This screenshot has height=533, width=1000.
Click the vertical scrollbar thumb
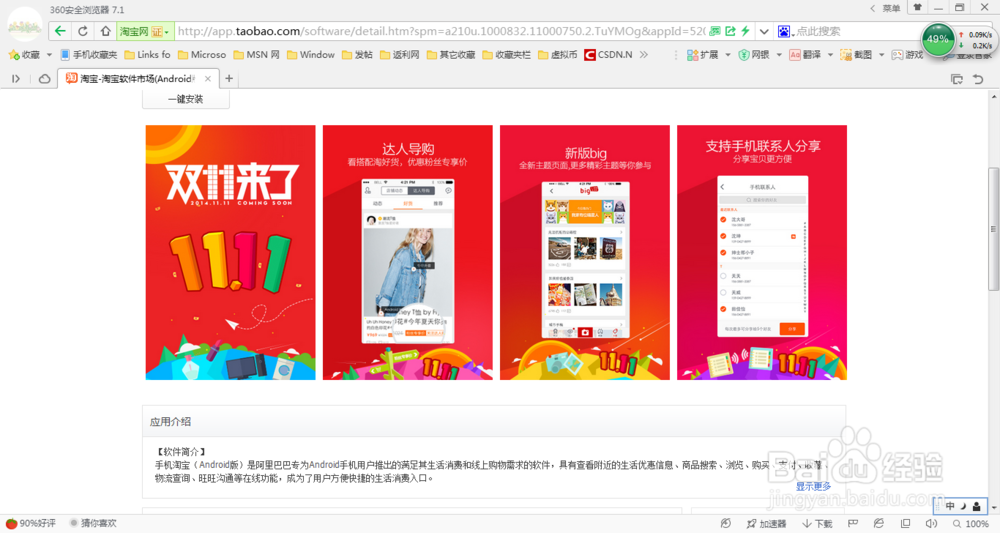(993, 228)
